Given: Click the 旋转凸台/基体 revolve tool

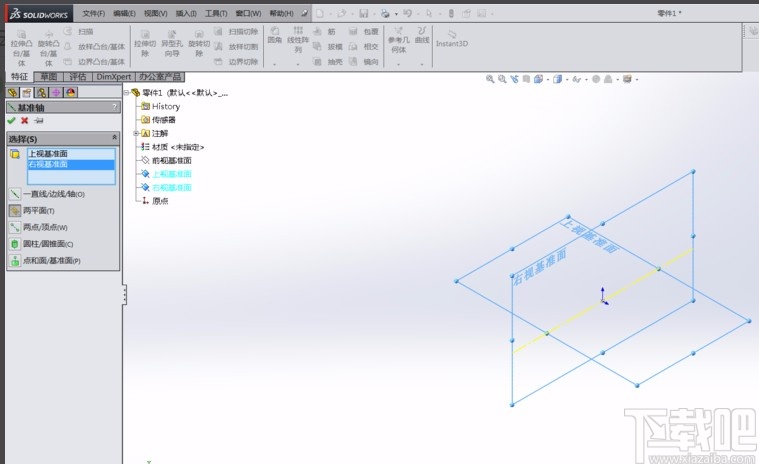Looking at the screenshot, I should [47, 47].
